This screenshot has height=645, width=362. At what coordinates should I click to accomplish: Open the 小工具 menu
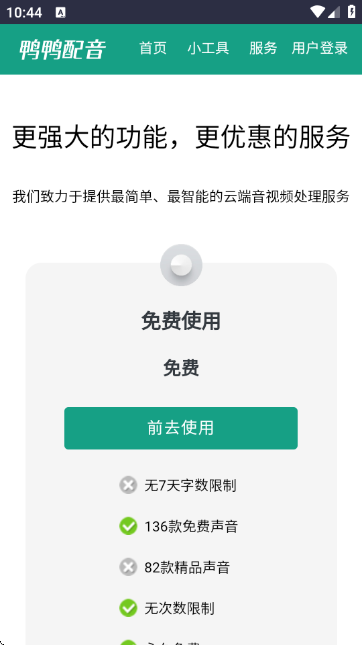click(x=208, y=48)
